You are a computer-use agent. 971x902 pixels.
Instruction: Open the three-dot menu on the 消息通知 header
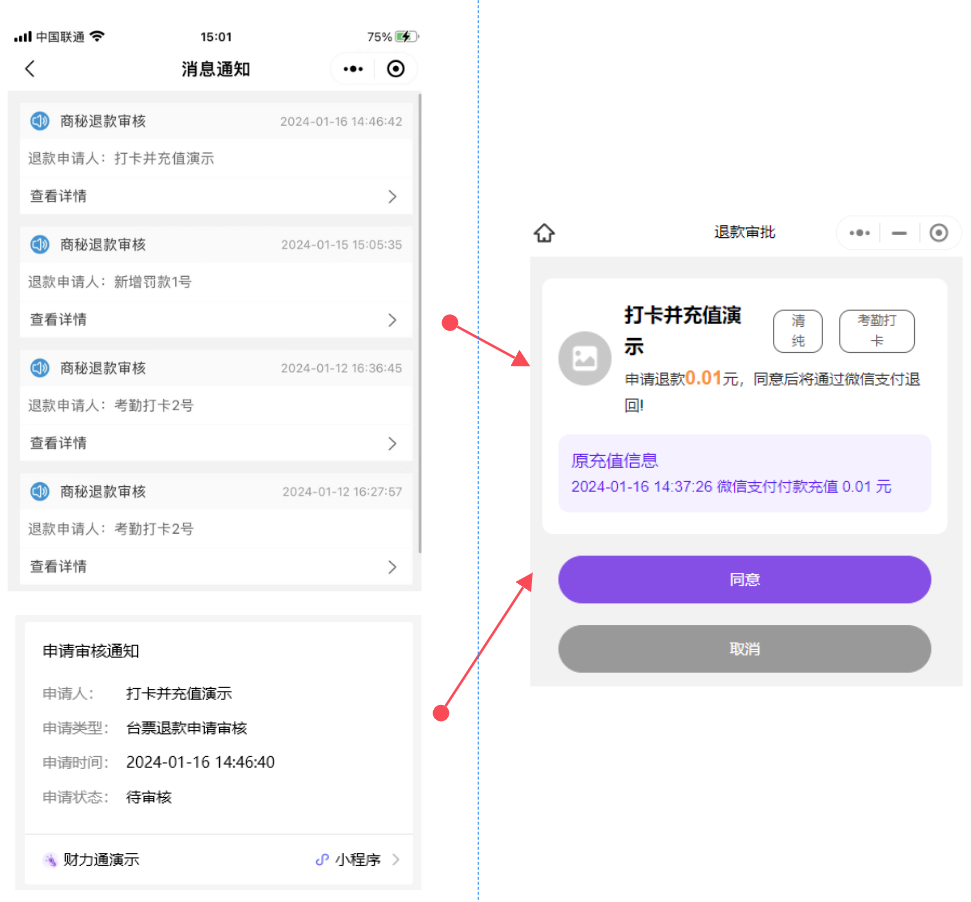click(x=353, y=69)
